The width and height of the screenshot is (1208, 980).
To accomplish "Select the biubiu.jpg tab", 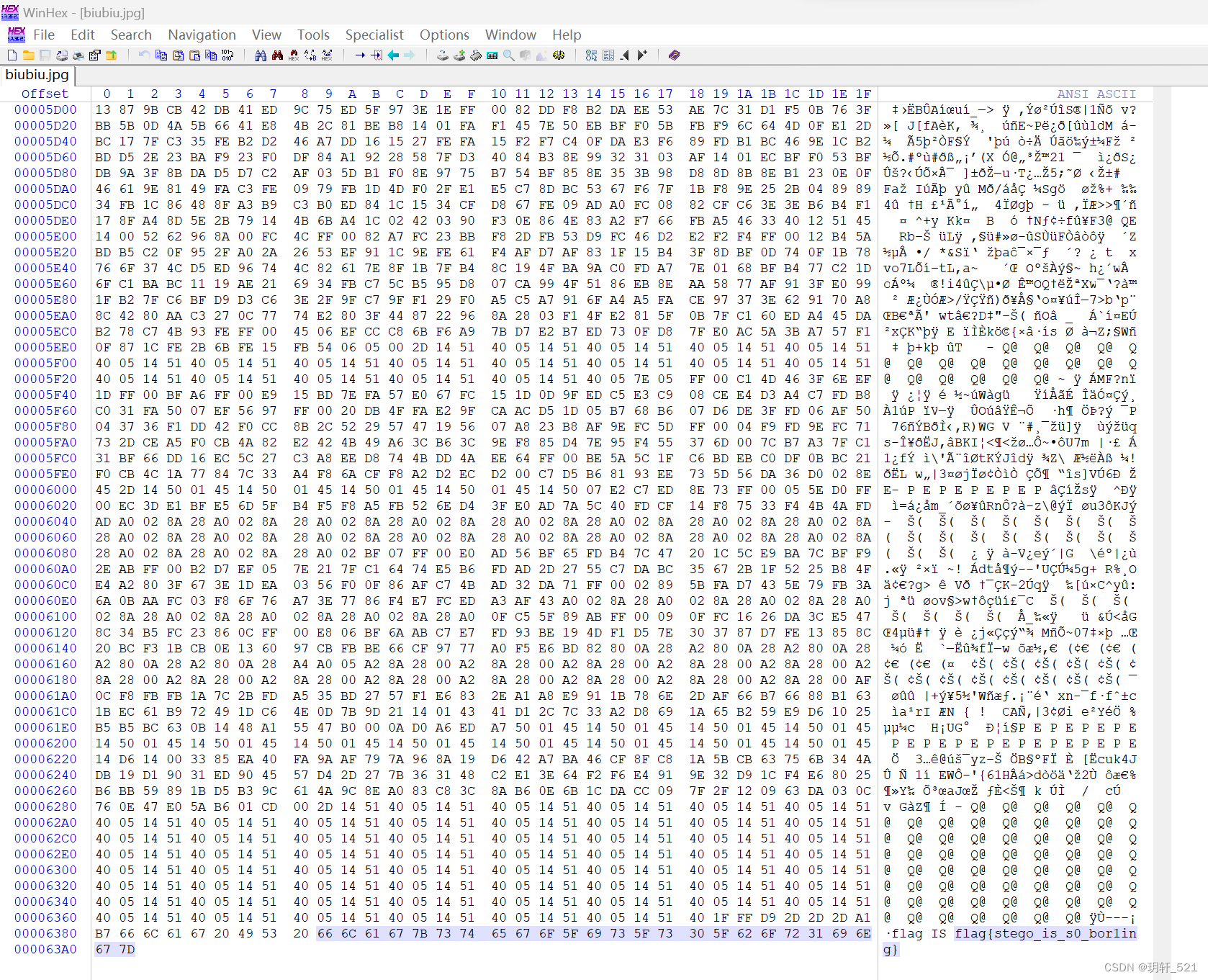I will tap(37, 75).
